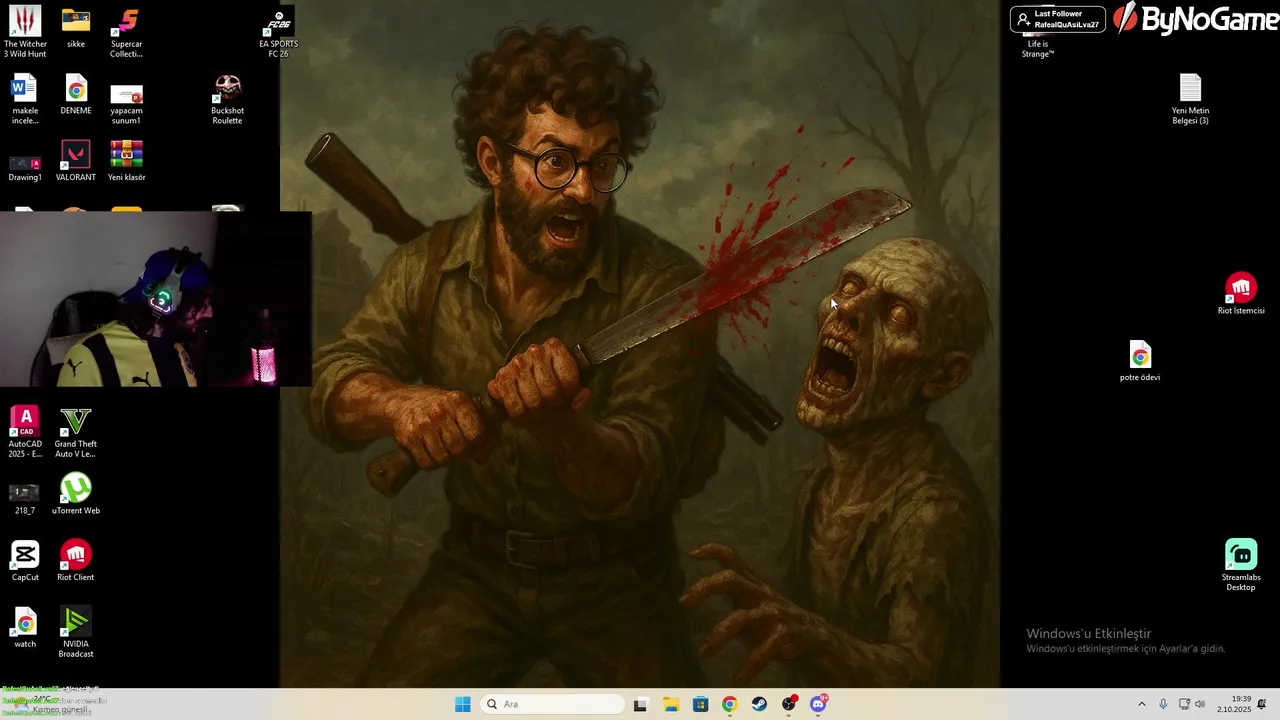This screenshot has height=720, width=1280.
Task: Click the webcam overlay thumbnail
Action: point(155,298)
